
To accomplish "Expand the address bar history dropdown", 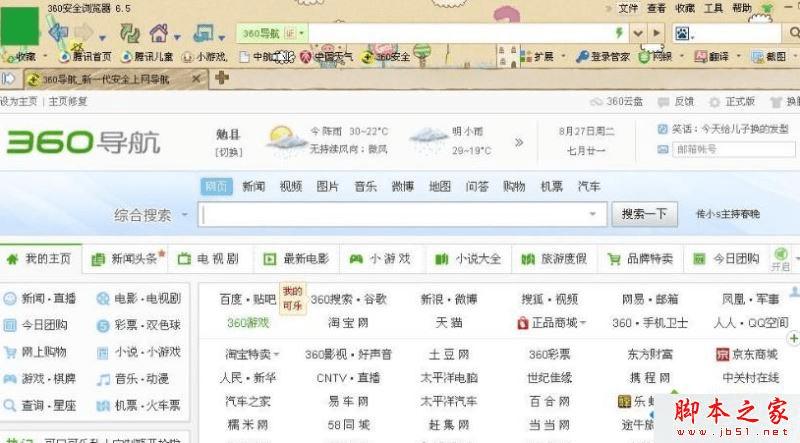I will (x=638, y=34).
